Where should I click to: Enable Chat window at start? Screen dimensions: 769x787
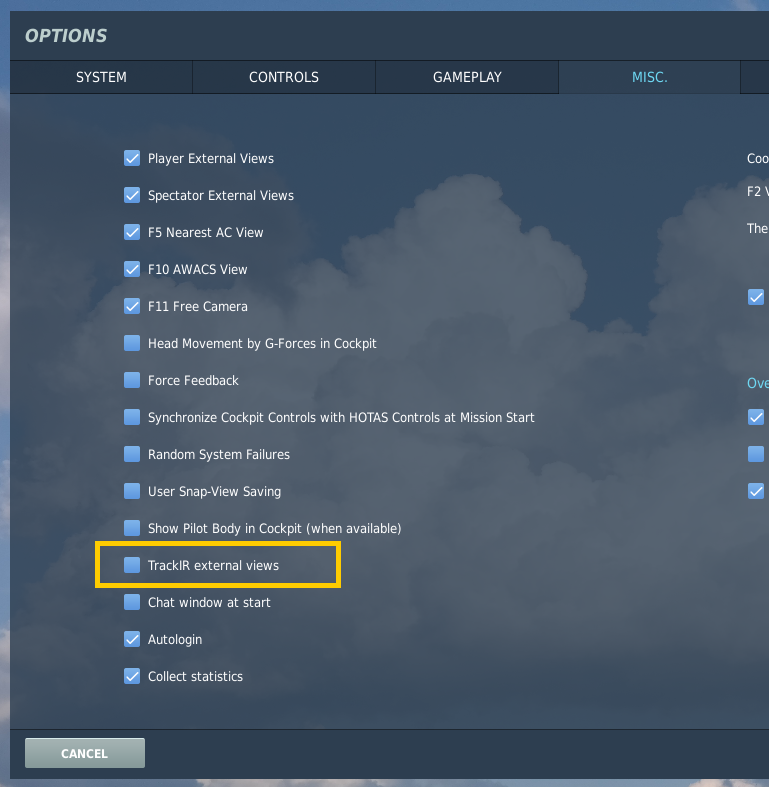[132, 602]
